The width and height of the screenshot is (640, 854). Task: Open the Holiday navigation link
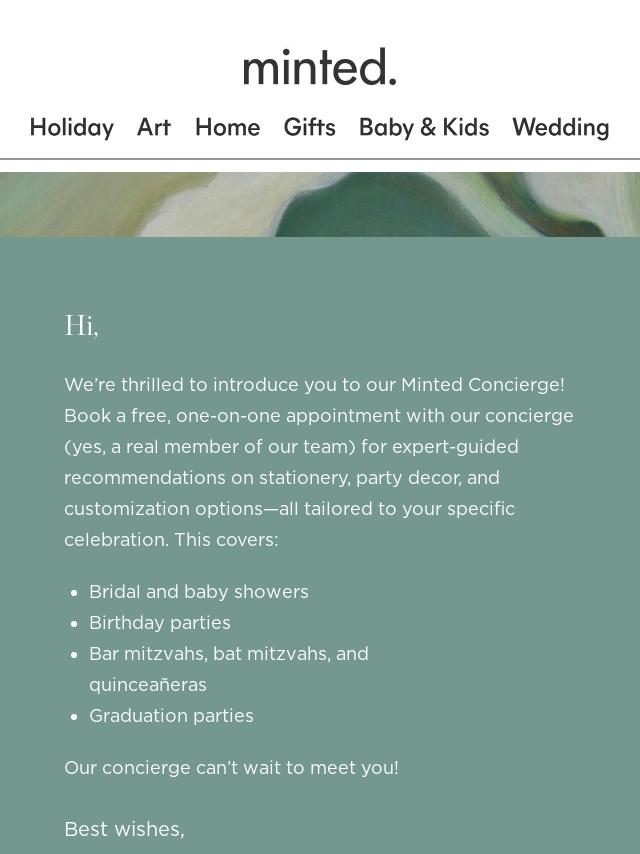point(72,127)
